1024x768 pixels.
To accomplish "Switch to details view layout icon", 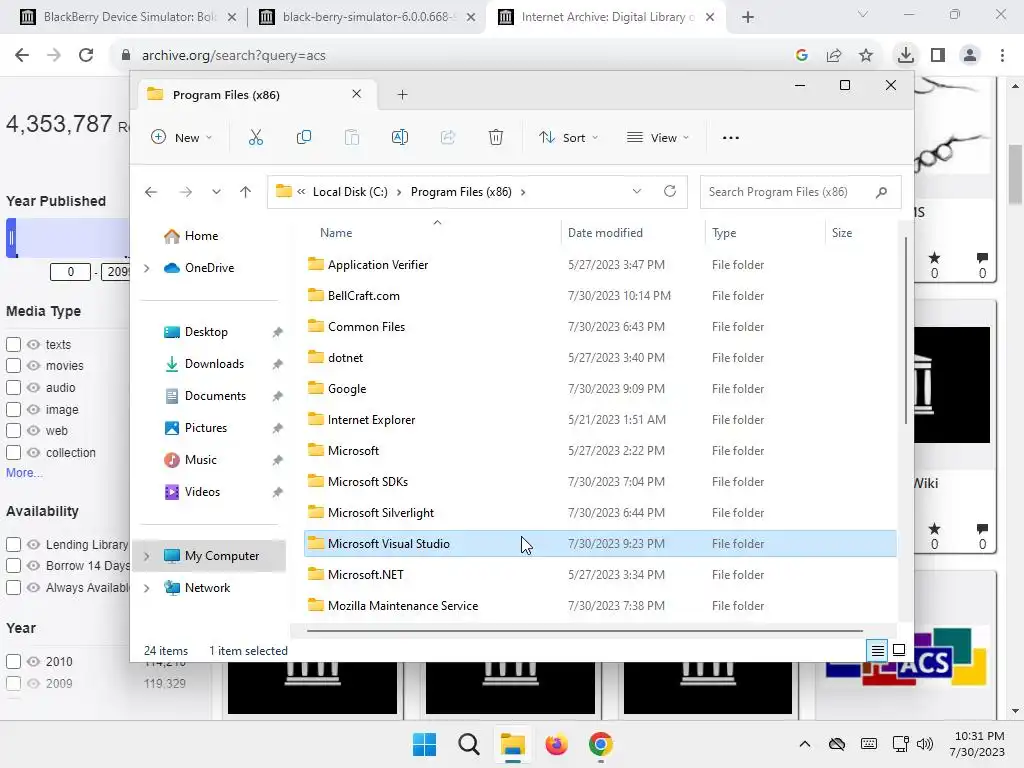I will (877, 650).
